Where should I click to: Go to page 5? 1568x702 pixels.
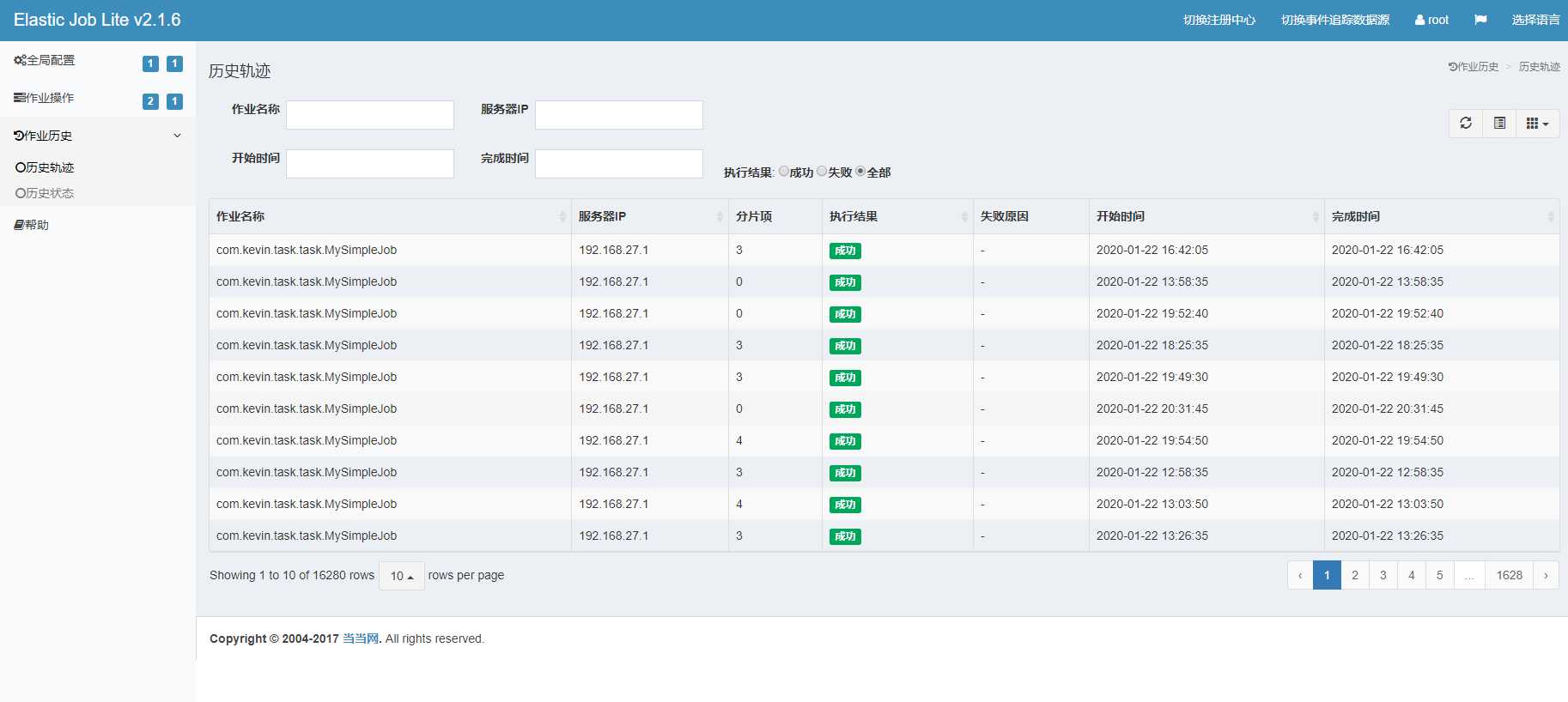pyautogui.click(x=1440, y=575)
